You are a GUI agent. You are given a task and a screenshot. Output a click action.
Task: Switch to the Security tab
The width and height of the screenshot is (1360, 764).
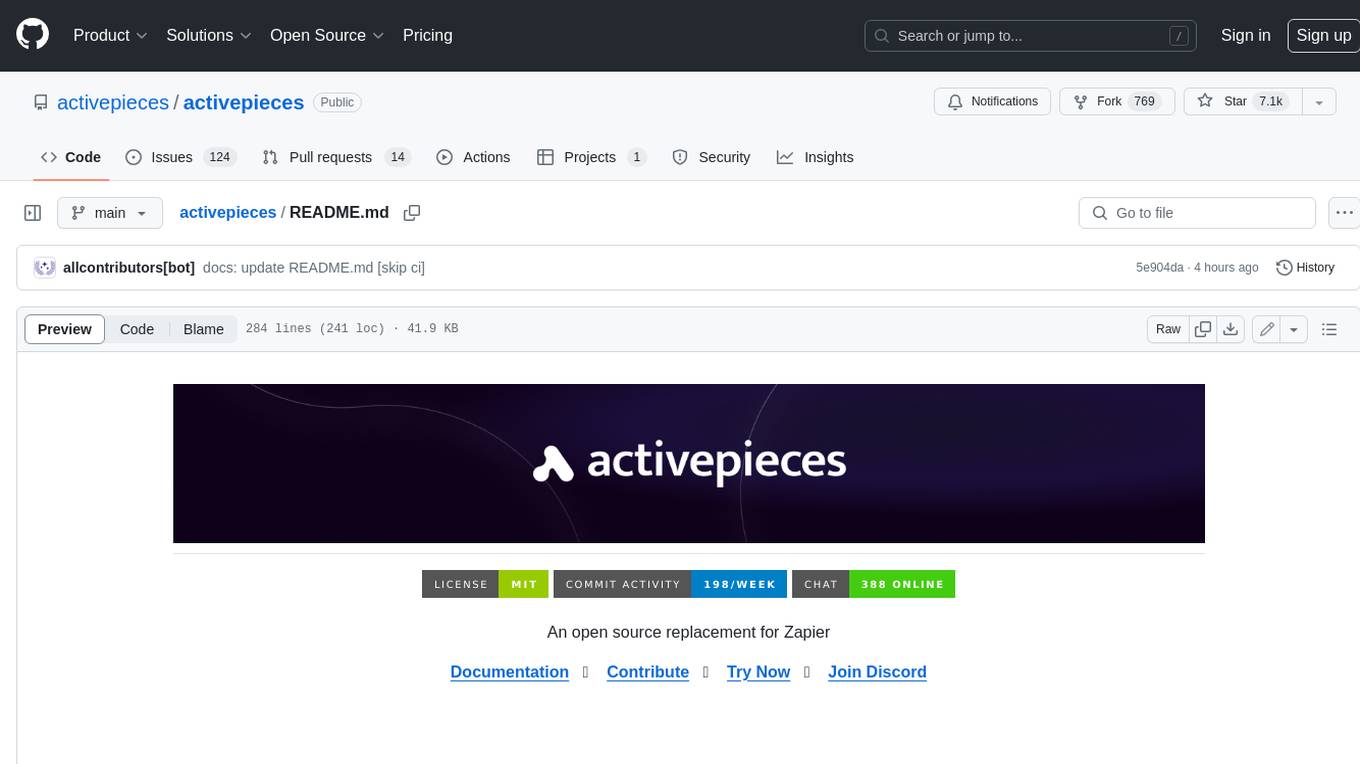coord(711,157)
